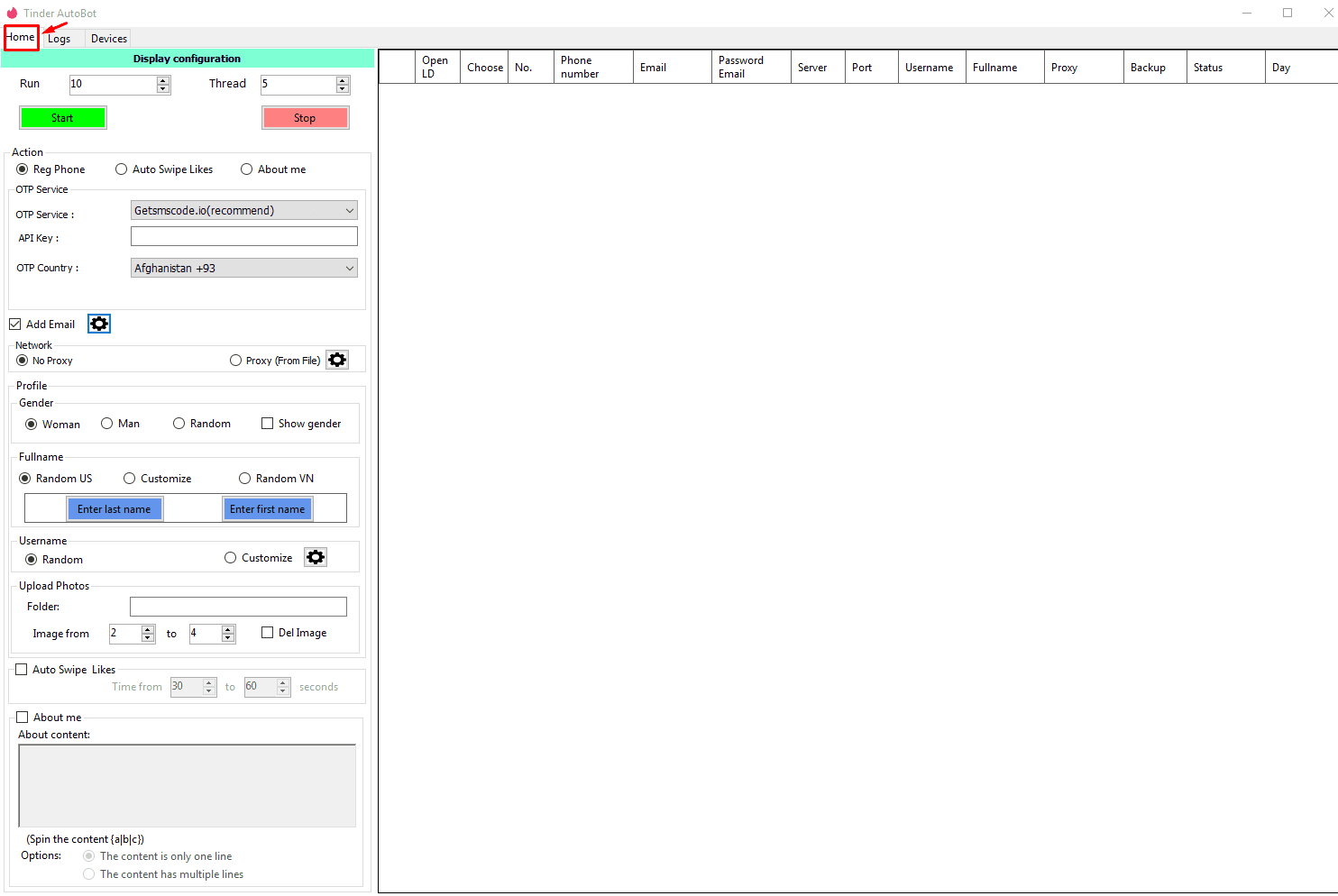Choose Man gender

[120, 424]
